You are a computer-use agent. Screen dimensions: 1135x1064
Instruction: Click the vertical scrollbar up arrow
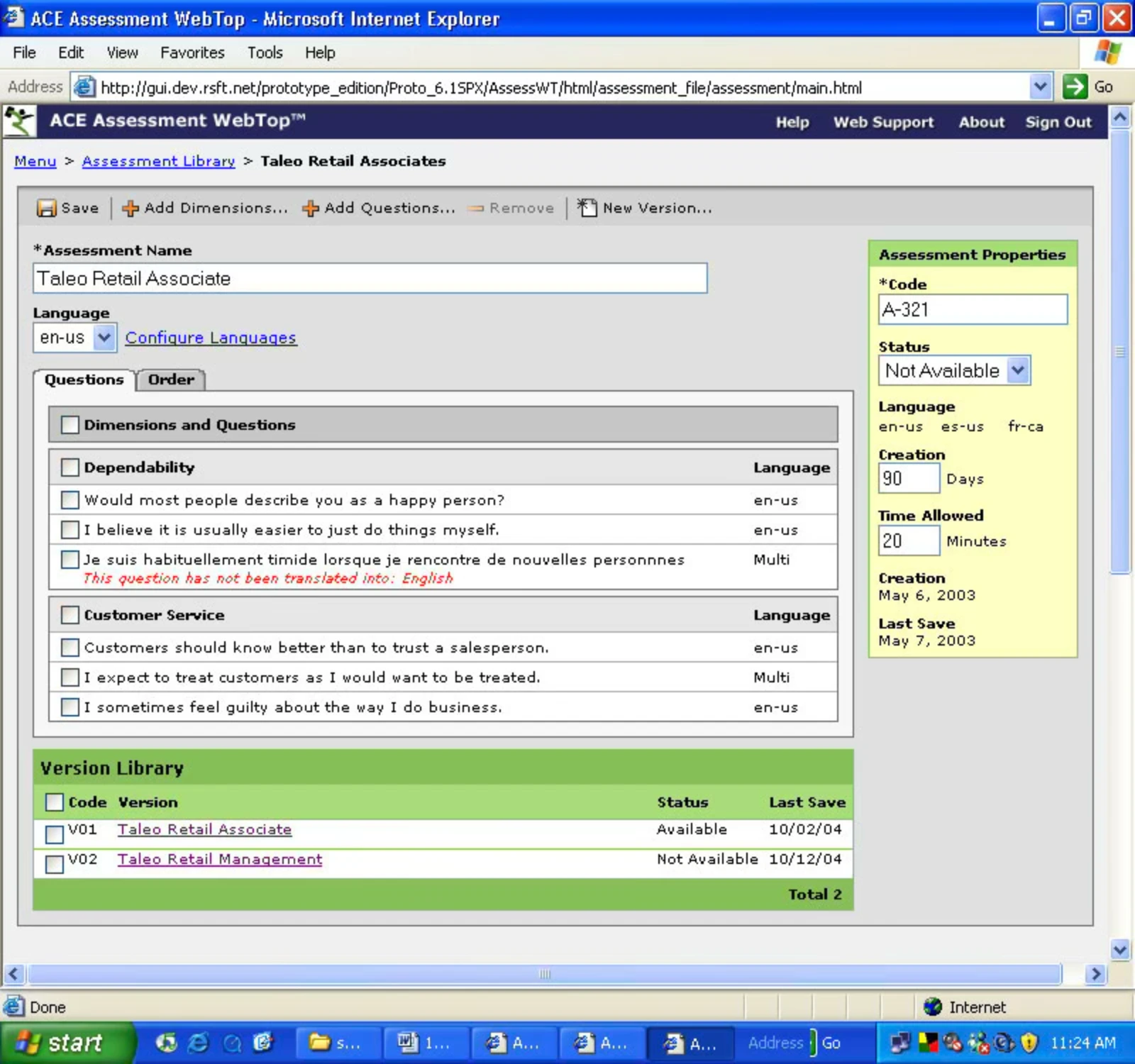[1120, 117]
